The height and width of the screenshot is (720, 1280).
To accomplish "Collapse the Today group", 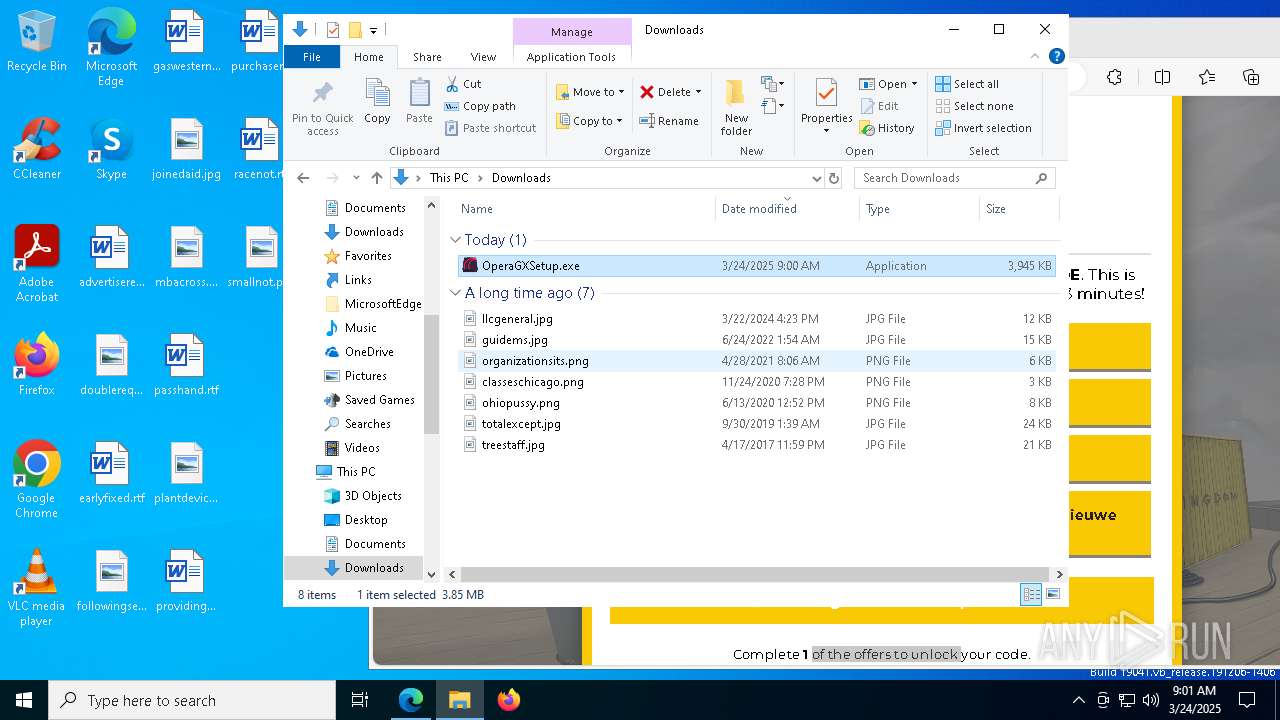I will [455, 240].
